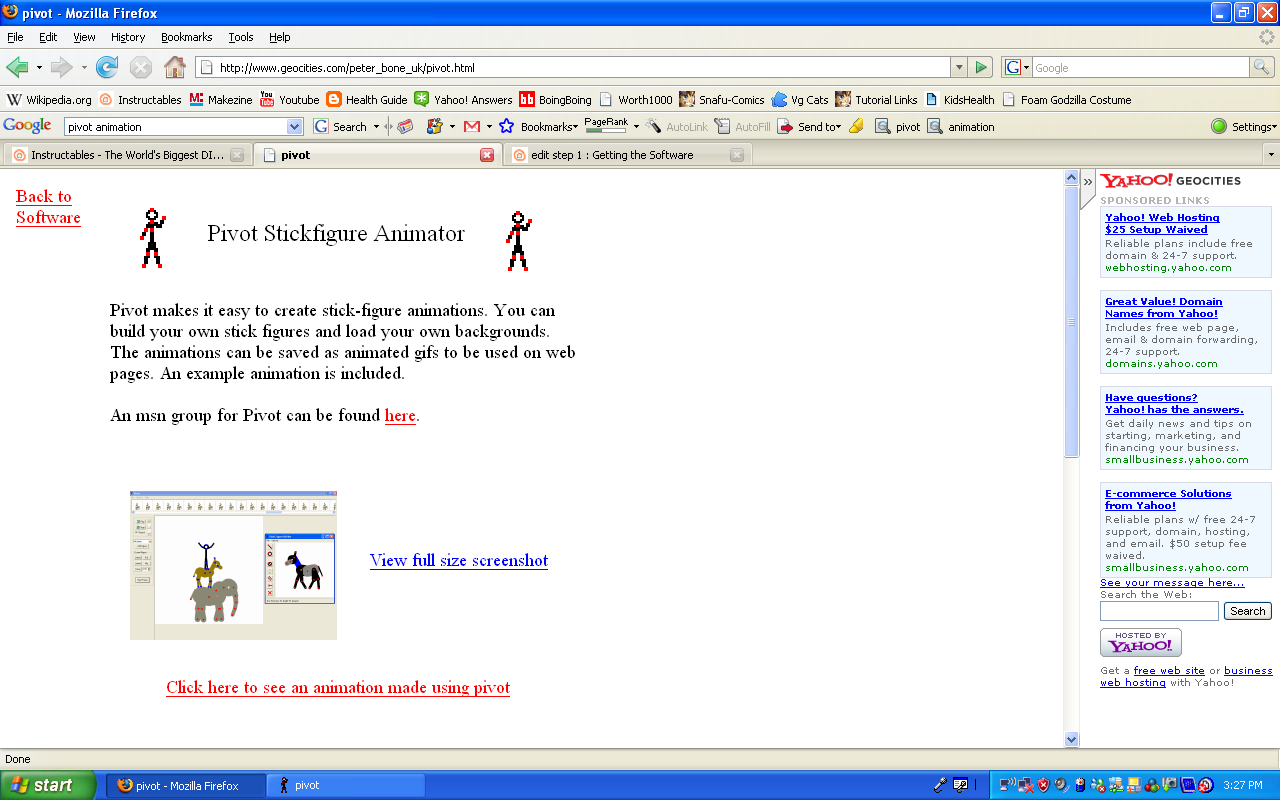Click the 'Back to Software' link

[x=48, y=207]
